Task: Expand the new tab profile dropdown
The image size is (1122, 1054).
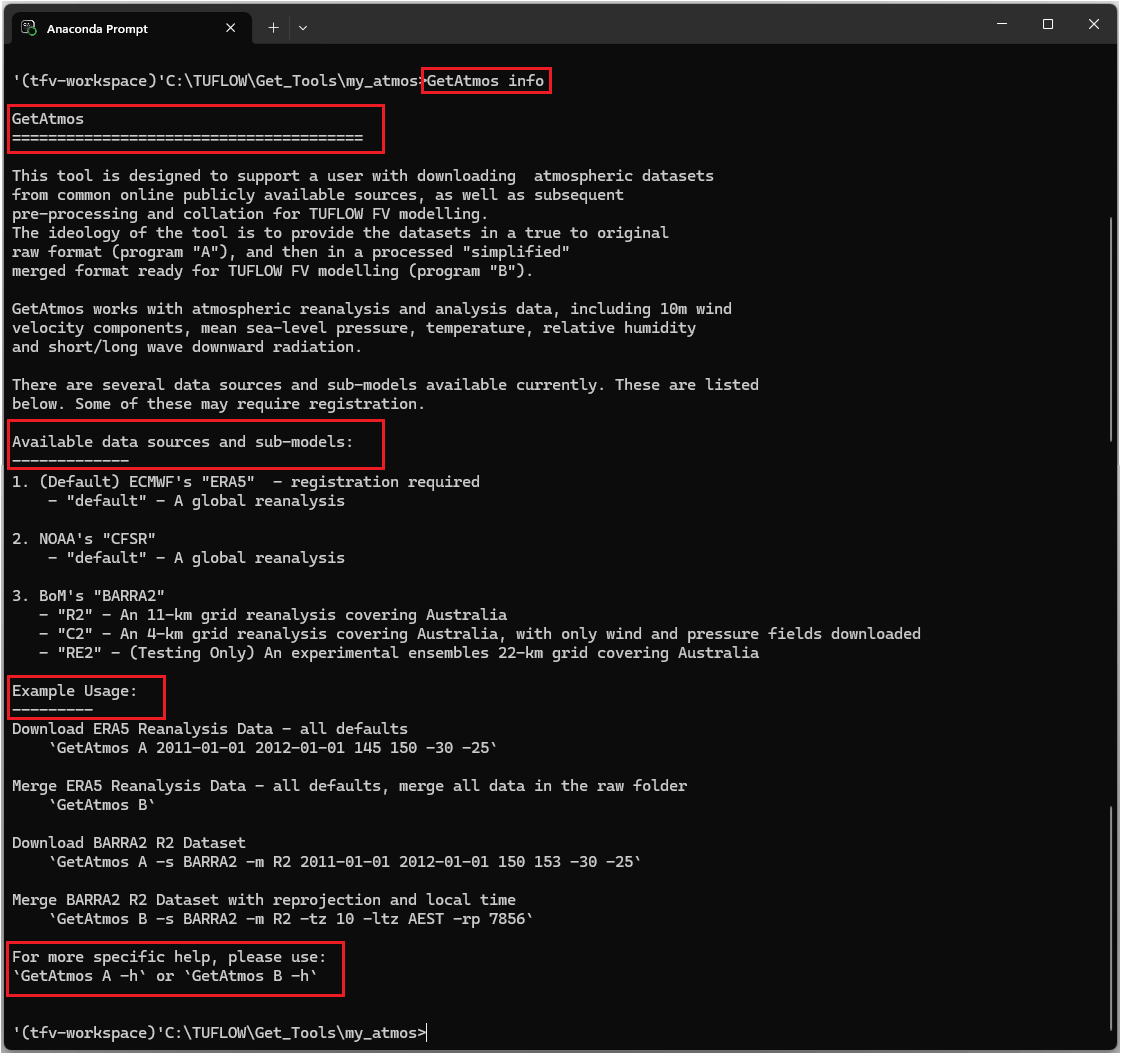Action: point(303,28)
